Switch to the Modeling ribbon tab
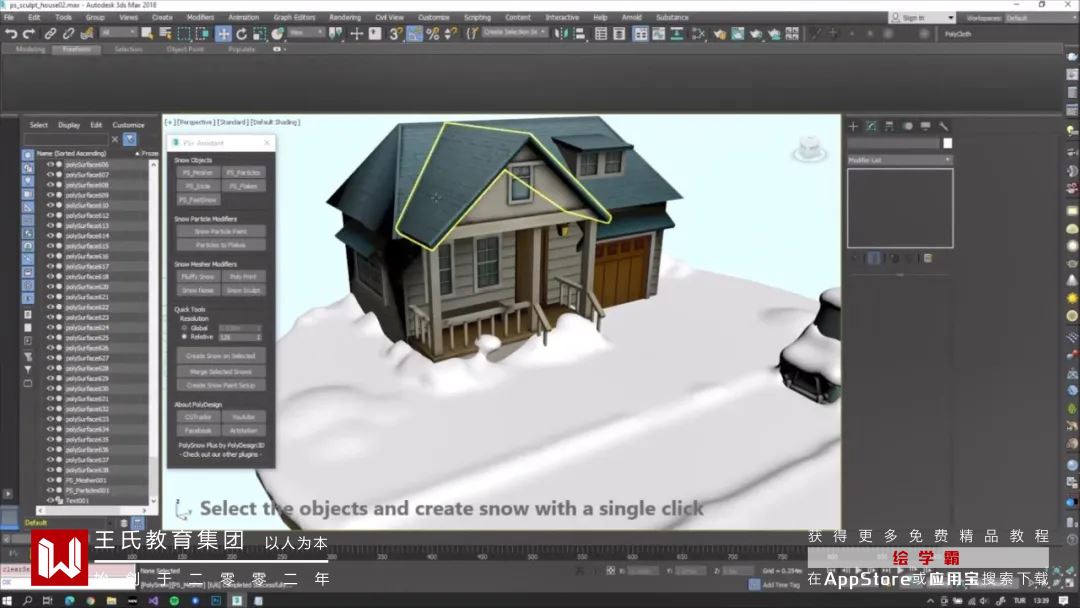1080x608 pixels. tap(30, 50)
